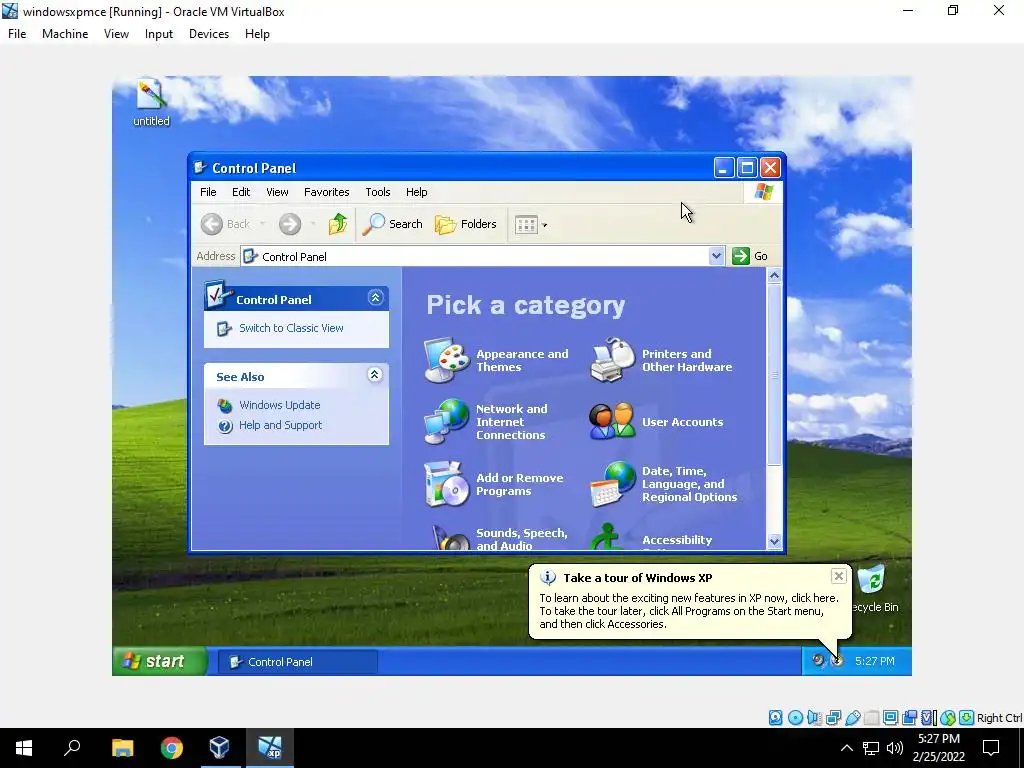Click the Help and Support question icon
The image size is (1024, 768).
pos(225,426)
